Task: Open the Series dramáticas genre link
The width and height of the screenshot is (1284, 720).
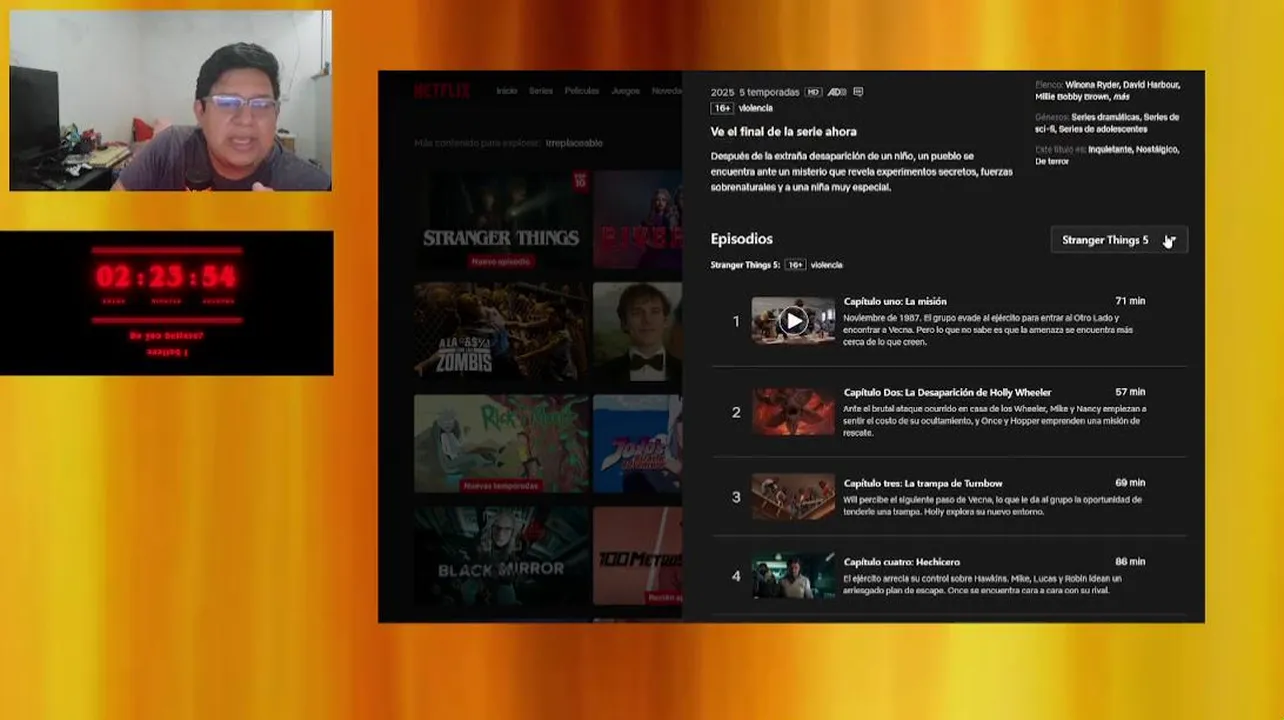Action: (1105, 117)
